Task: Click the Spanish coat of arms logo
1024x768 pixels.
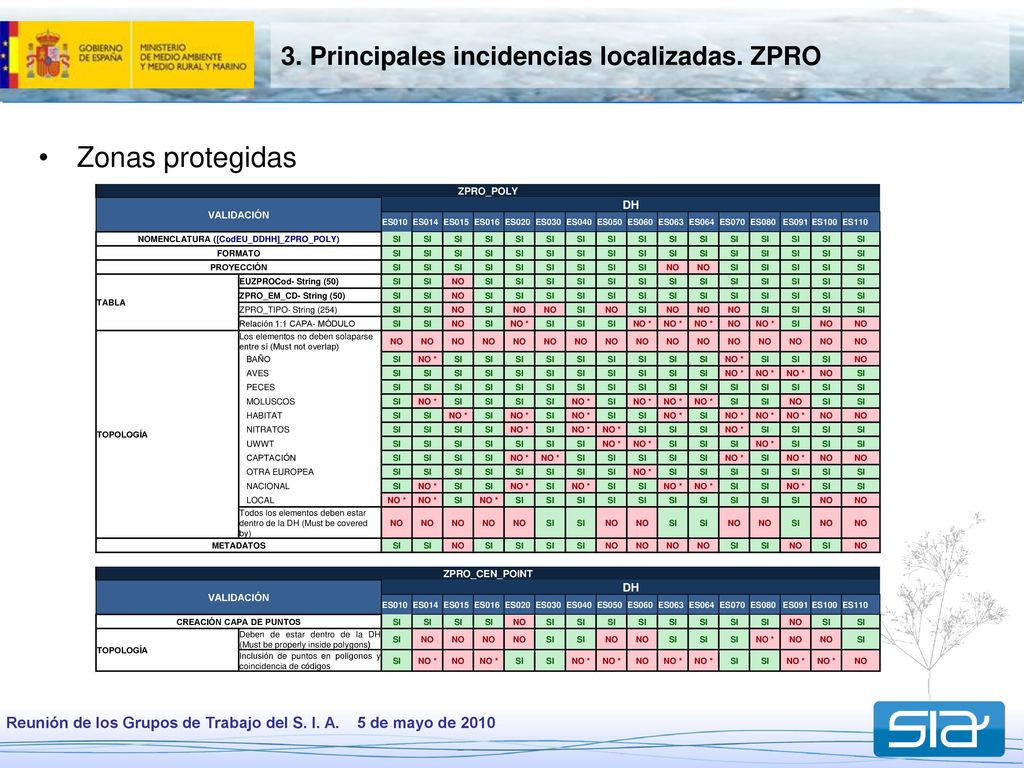Action: coord(48,54)
